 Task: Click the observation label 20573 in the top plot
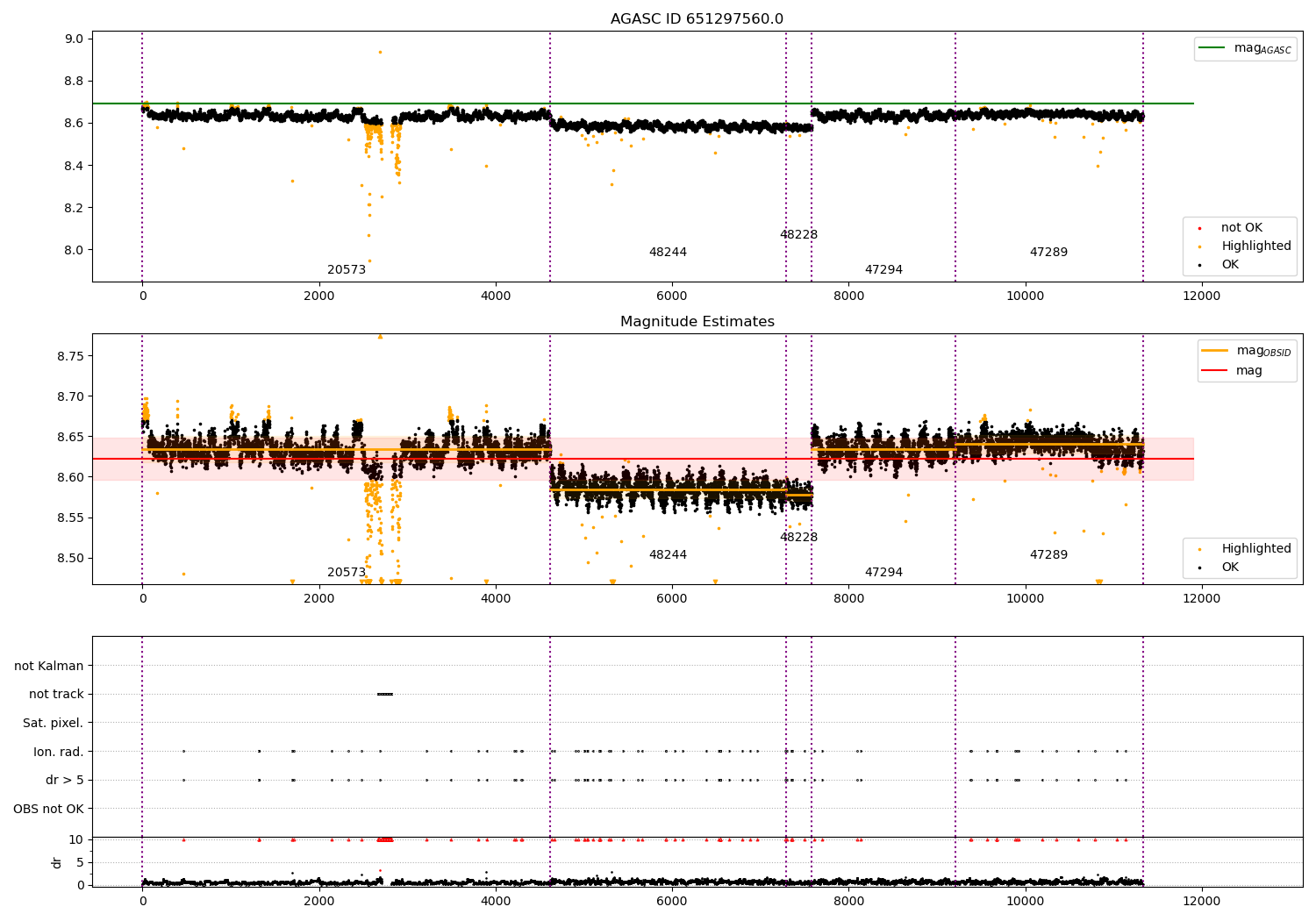tap(347, 270)
